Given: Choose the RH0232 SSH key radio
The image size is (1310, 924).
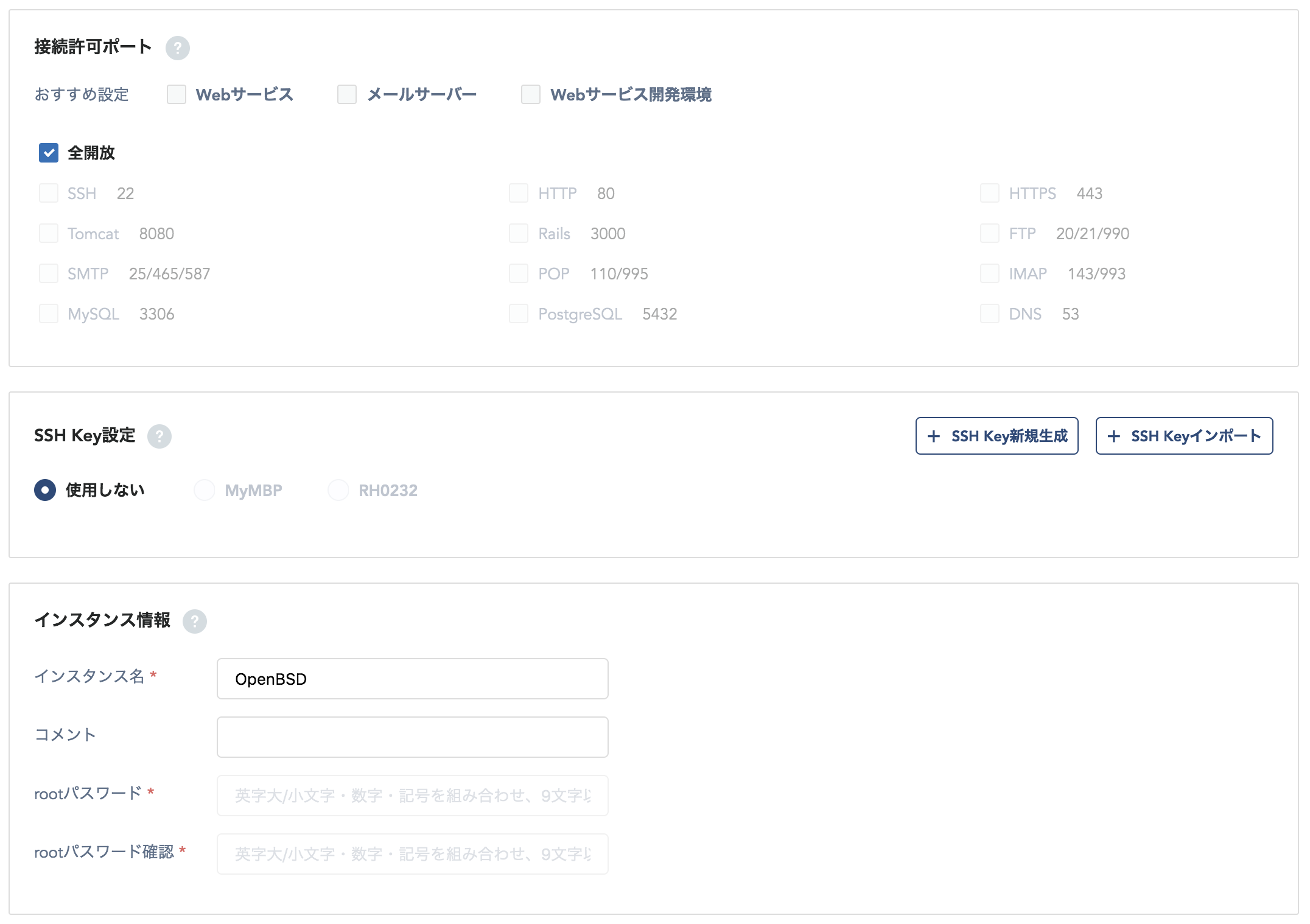Looking at the screenshot, I should coord(338,490).
